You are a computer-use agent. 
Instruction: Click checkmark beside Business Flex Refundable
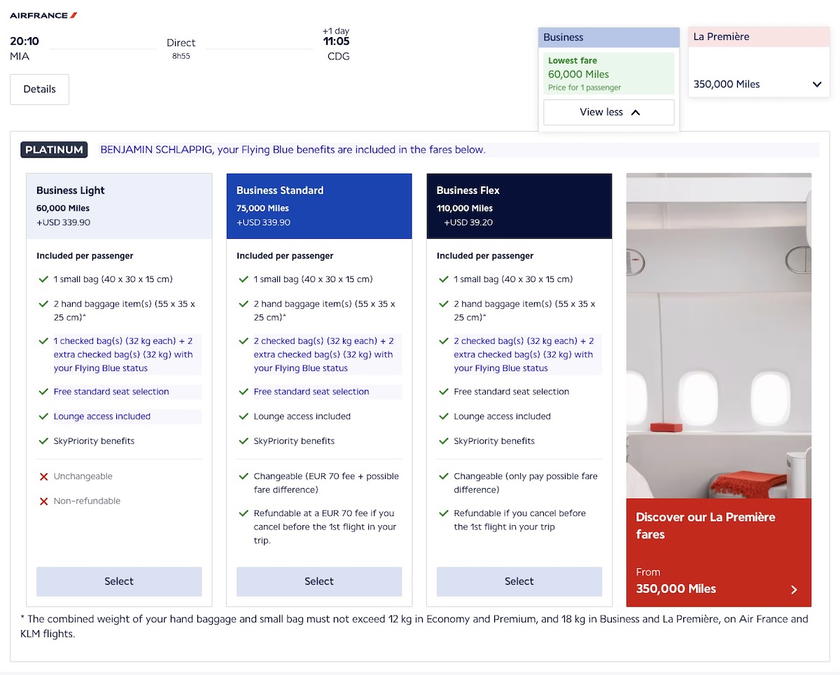click(444, 513)
